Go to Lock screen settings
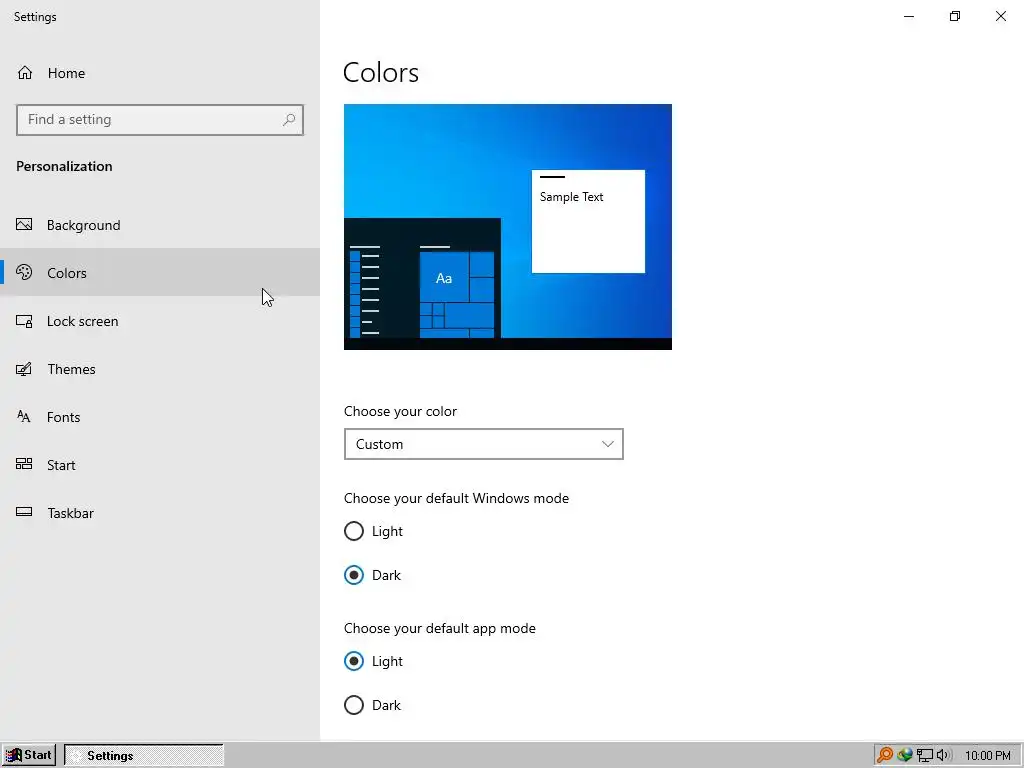1024x768 pixels. (160, 321)
